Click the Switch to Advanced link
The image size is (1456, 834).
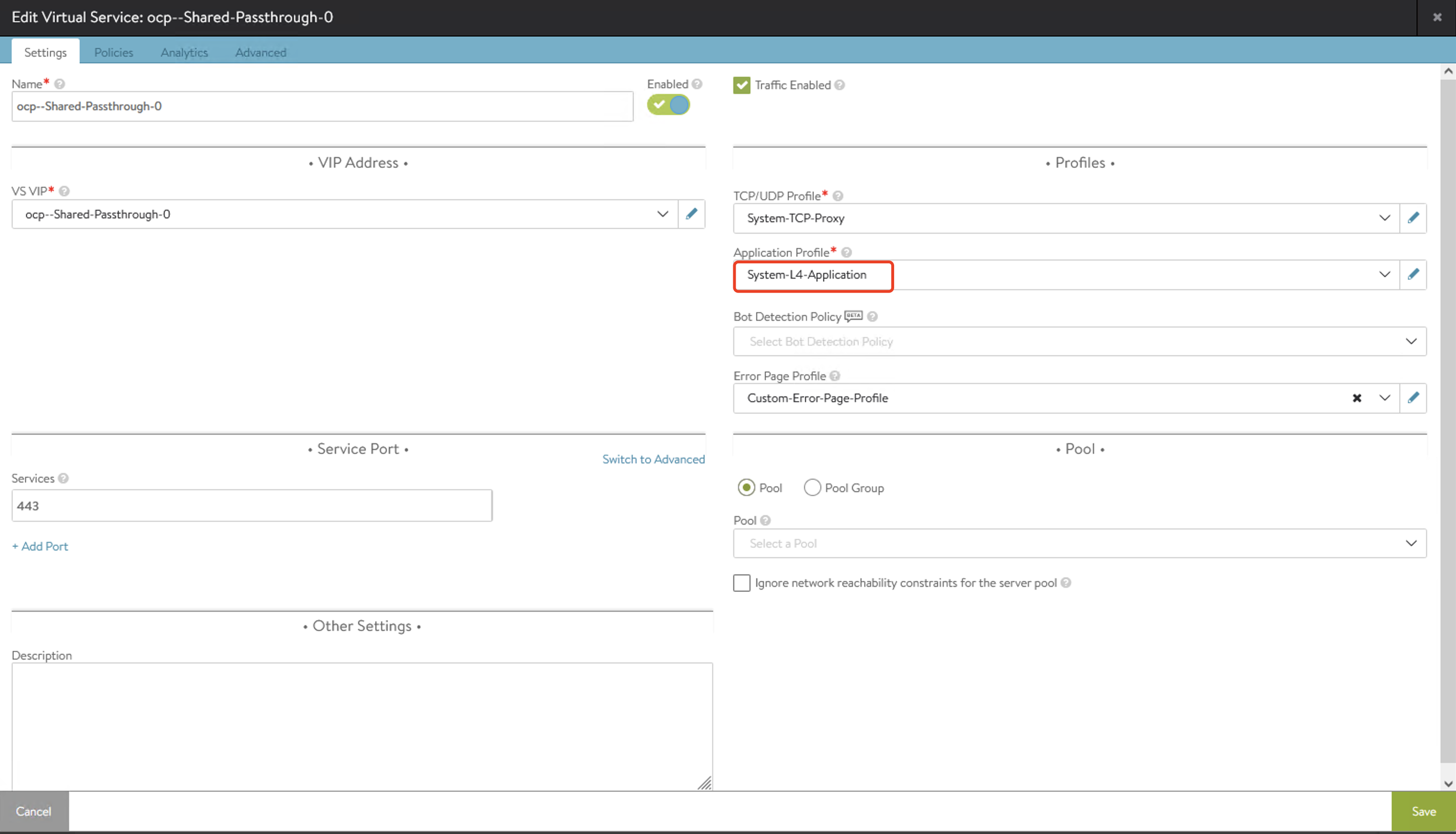[653, 460]
